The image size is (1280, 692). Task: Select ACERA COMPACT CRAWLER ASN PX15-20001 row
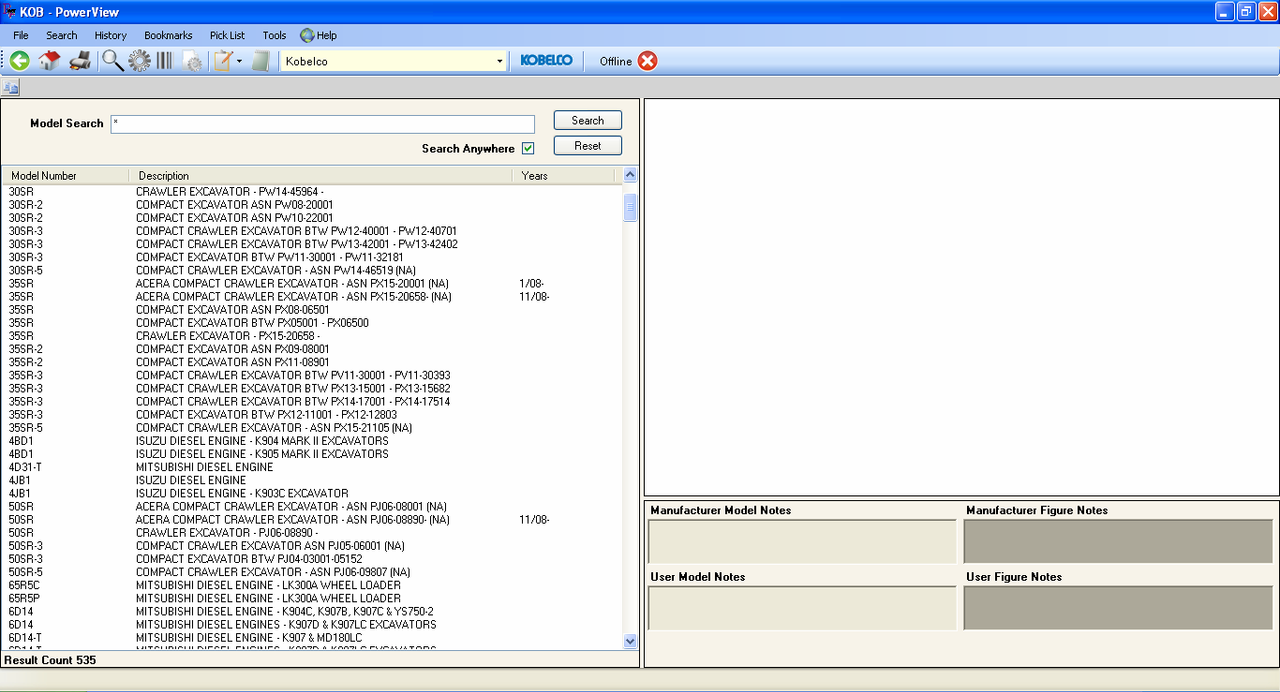coord(312,283)
